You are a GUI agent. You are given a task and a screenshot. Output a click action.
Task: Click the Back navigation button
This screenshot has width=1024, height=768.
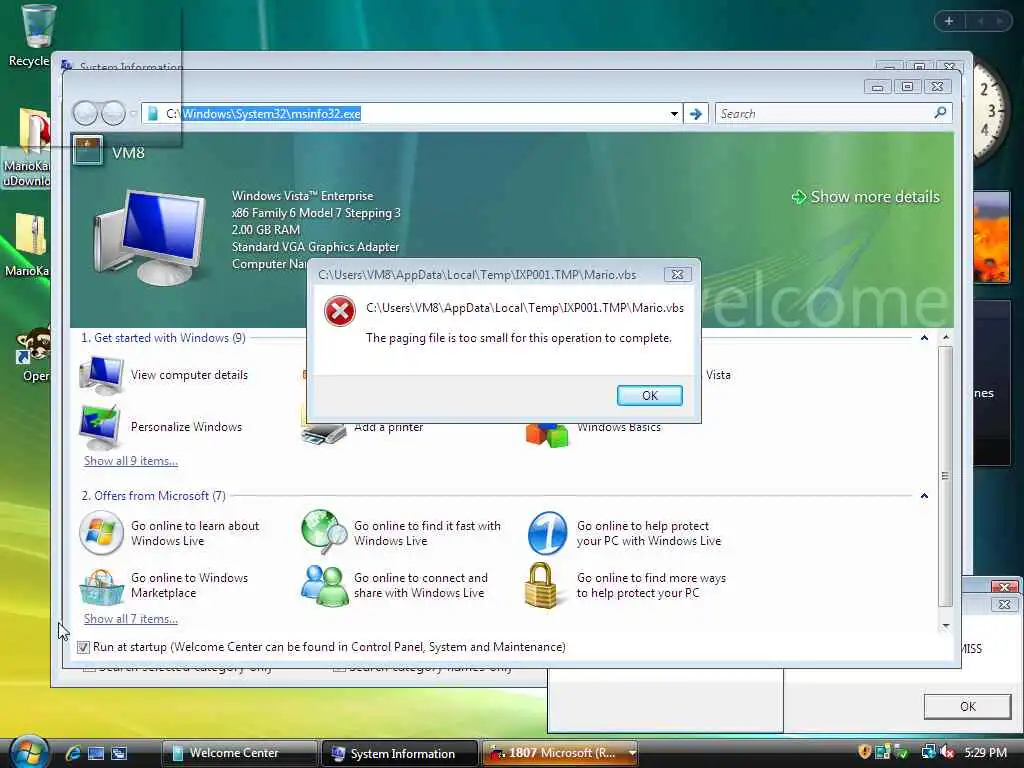(86, 114)
